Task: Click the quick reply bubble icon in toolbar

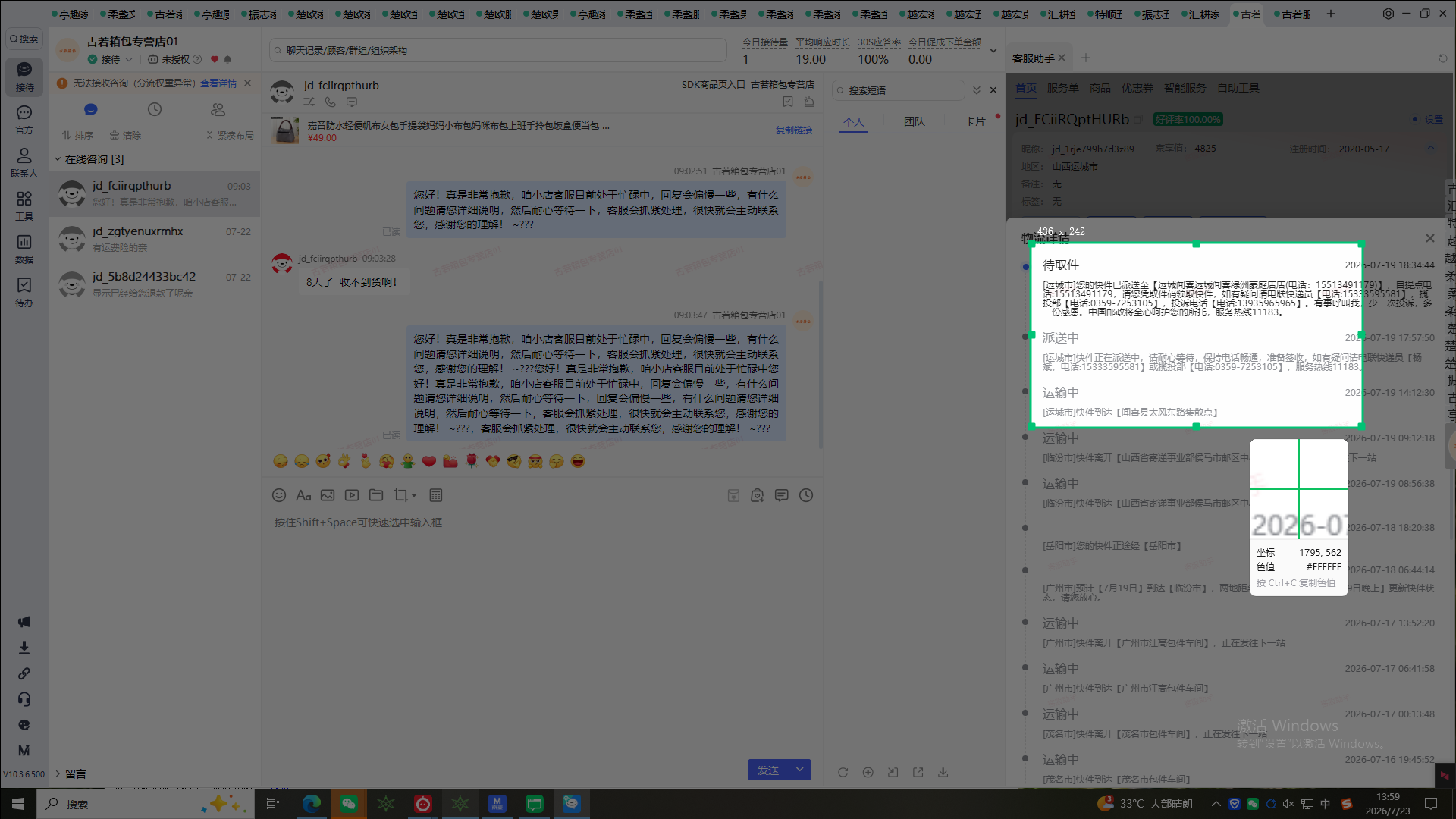Action: pyautogui.click(x=782, y=495)
